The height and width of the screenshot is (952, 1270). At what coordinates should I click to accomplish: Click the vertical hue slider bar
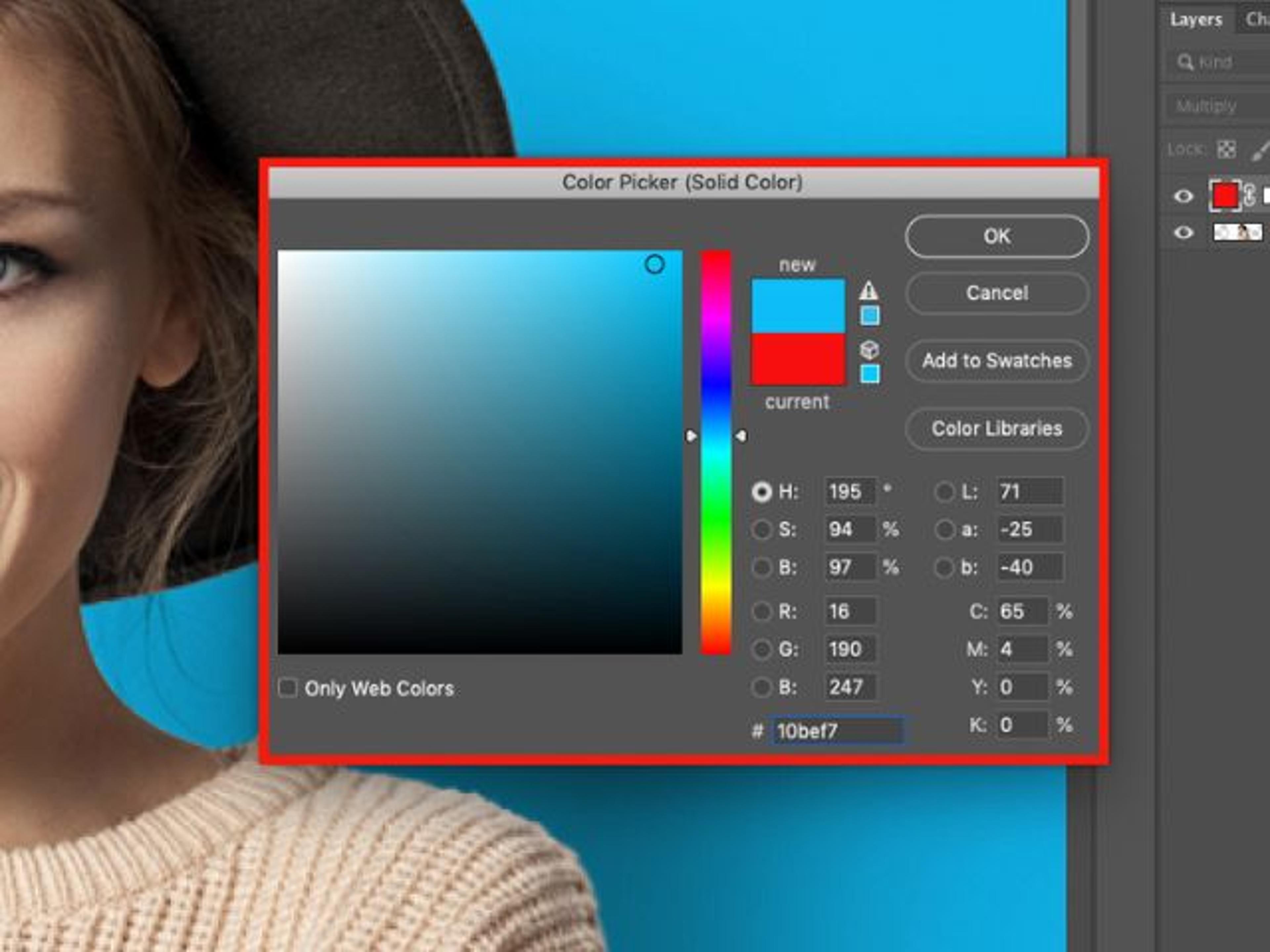(x=715, y=452)
